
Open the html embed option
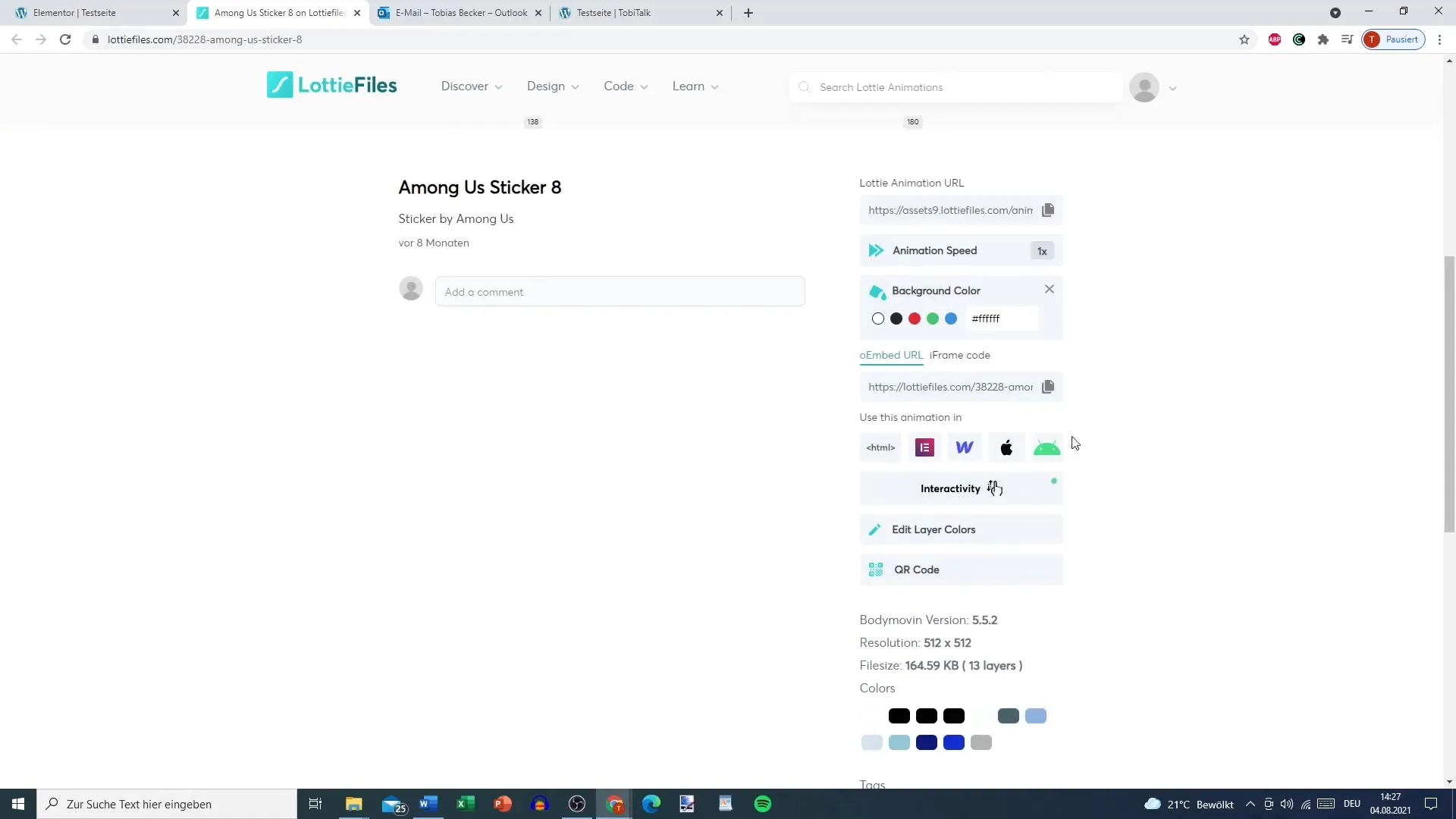tap(880, 447)
